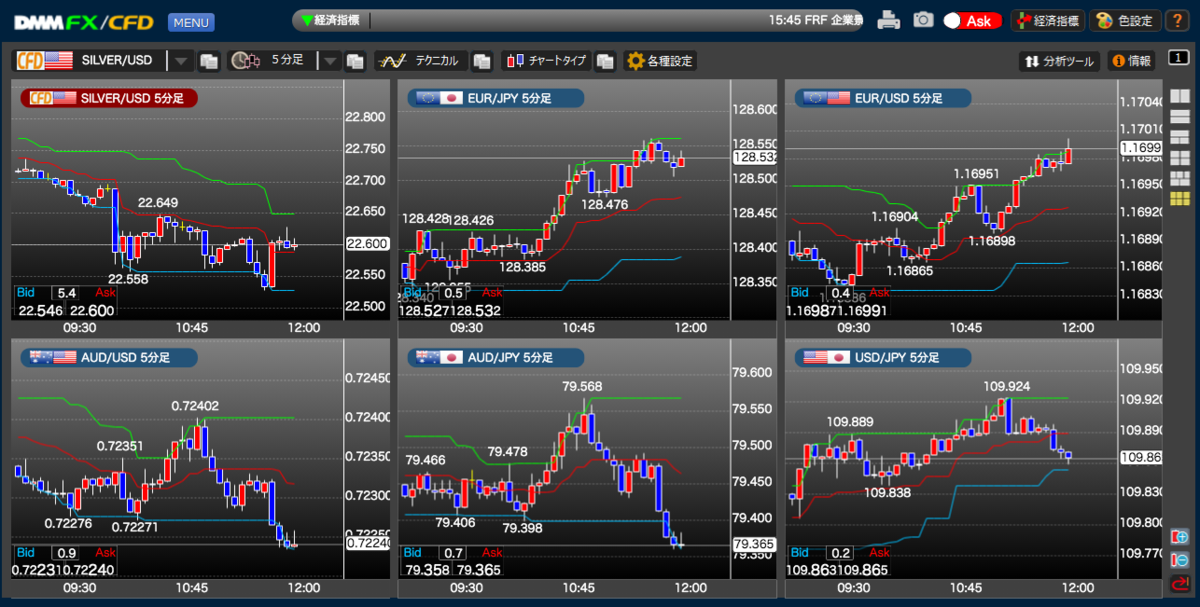Viewport: 1200px width, 607px height.
Task: Click the 79.568 high marker on AUD/JPY
Action: coord(583,386)
